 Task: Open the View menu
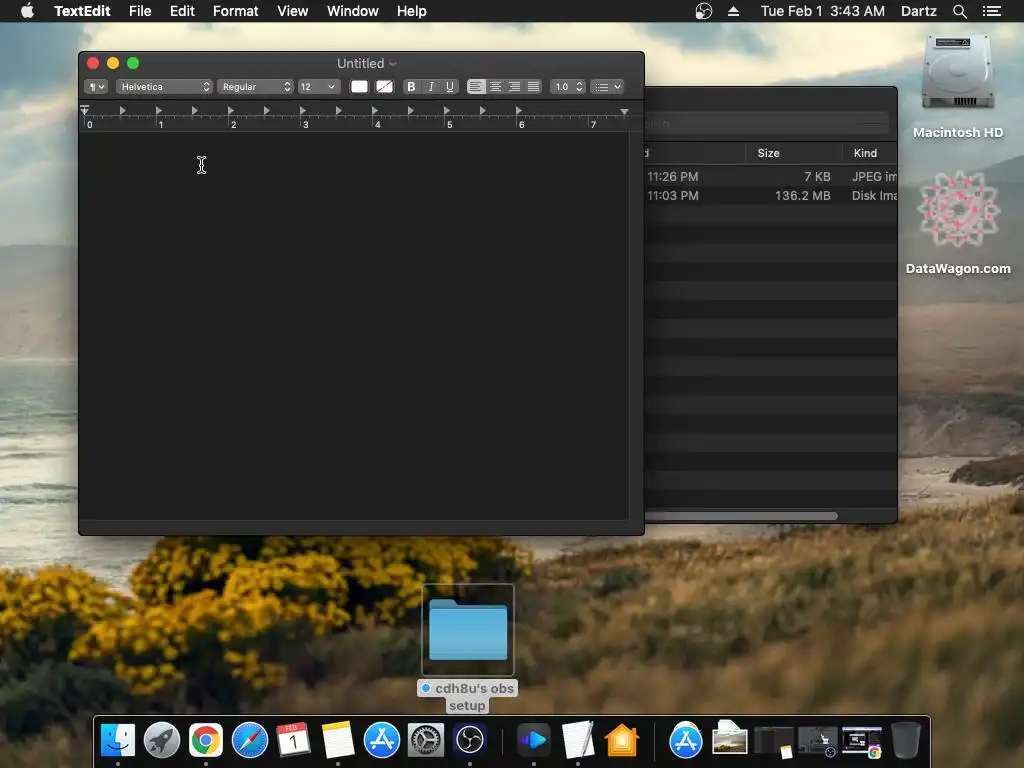[293, 11]
